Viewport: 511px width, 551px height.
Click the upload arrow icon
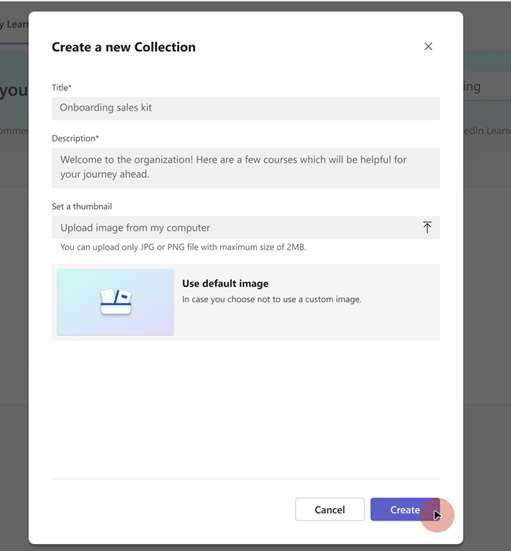tap(427, 227)
